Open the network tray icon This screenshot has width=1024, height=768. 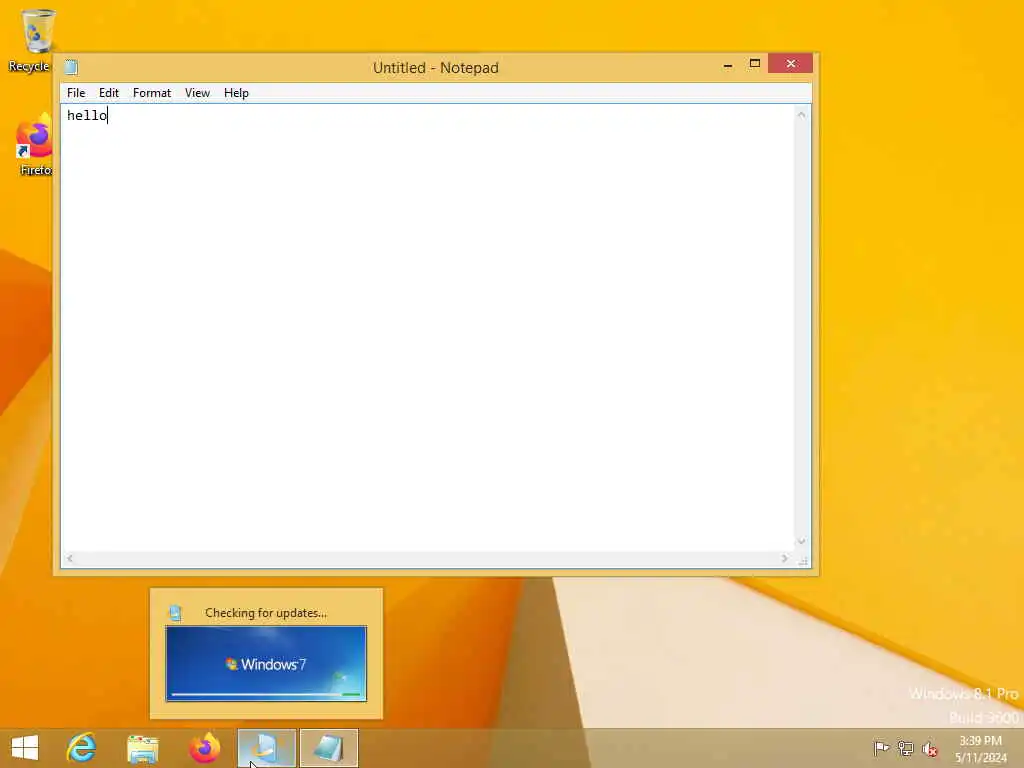click(x=905, y=748)
